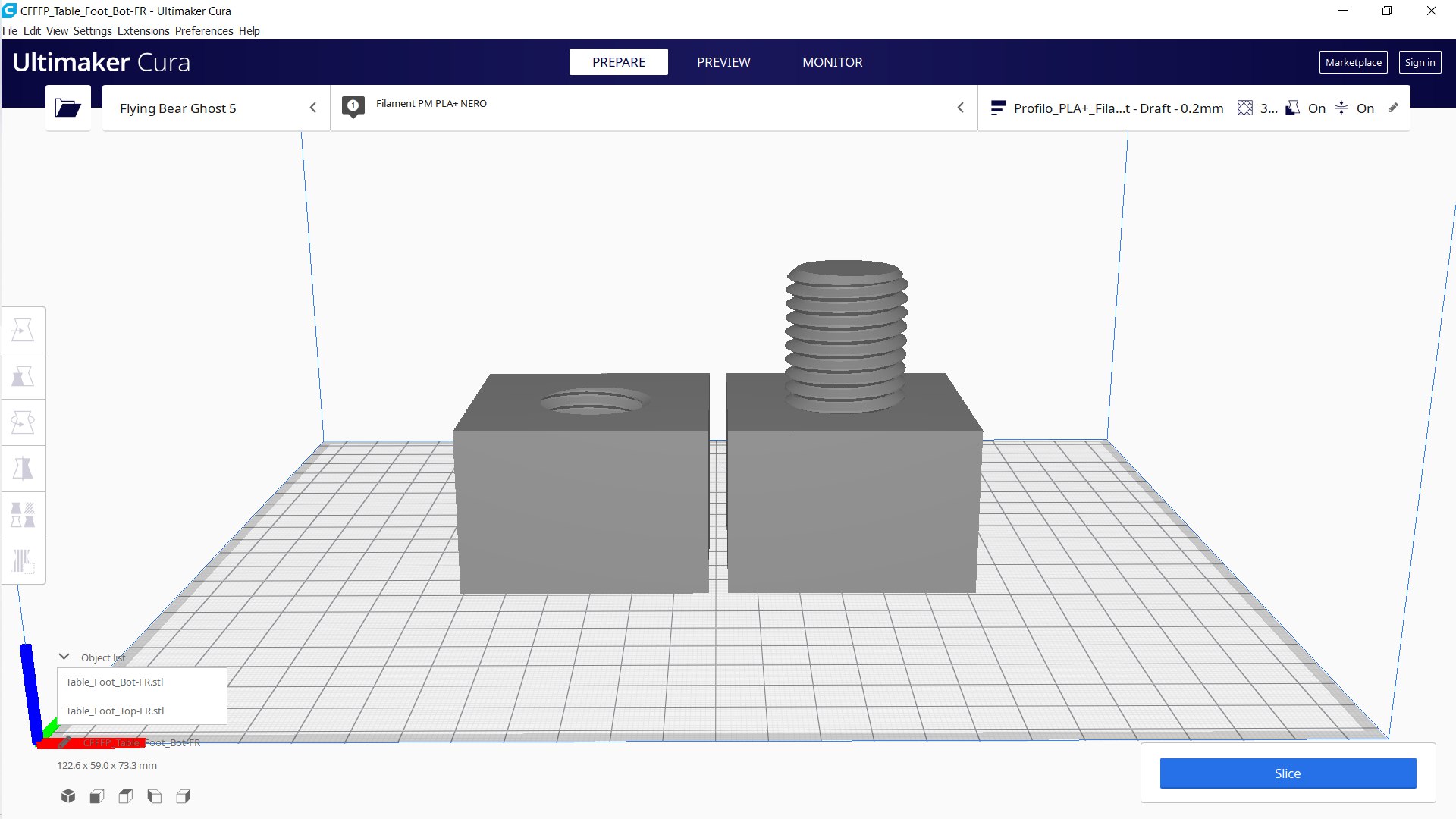Click the infill density icon
Screen dimensions: 1456x819
[1245, 108]
